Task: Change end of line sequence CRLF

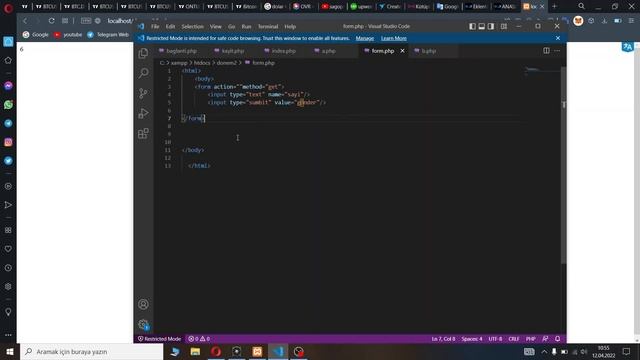Action: 514,339
